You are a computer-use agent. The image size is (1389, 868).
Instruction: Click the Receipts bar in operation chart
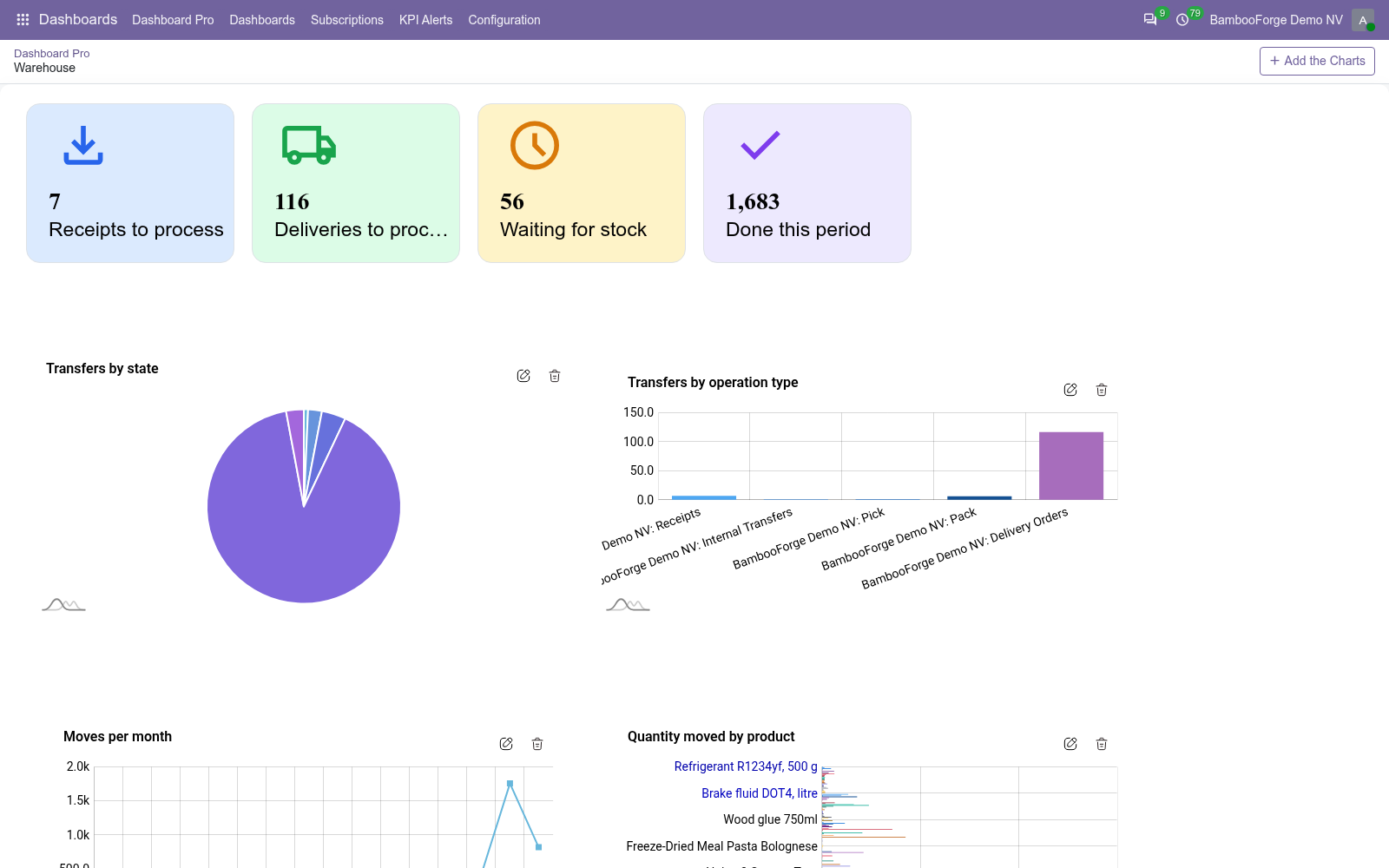pyautogui.click(x=704, y=497)
